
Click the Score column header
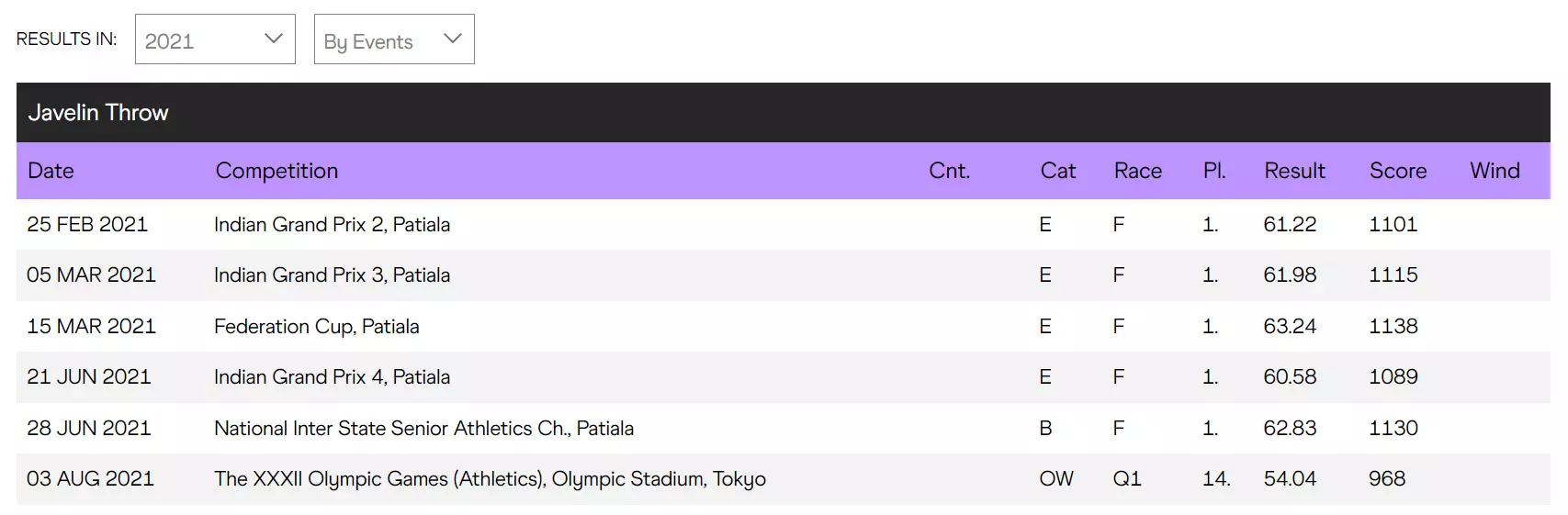[x=1397, y=171]
